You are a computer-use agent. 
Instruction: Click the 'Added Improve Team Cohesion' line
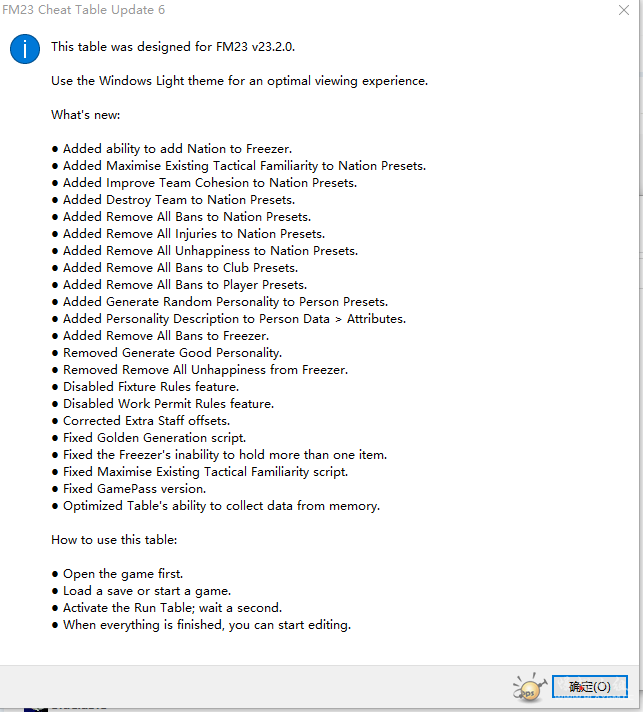tap(209, 183)
